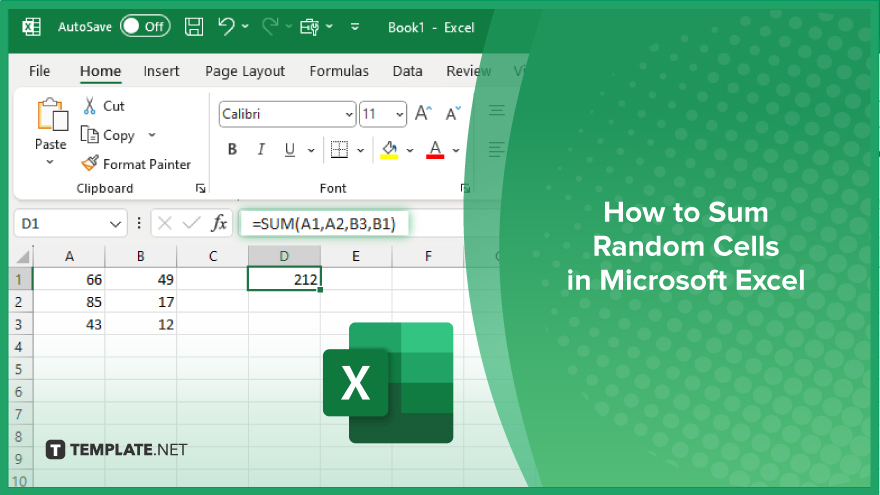Viewport: 880px width, 495px height.
Task: Expand the Underline style arrow
Action: pos(311,150)
